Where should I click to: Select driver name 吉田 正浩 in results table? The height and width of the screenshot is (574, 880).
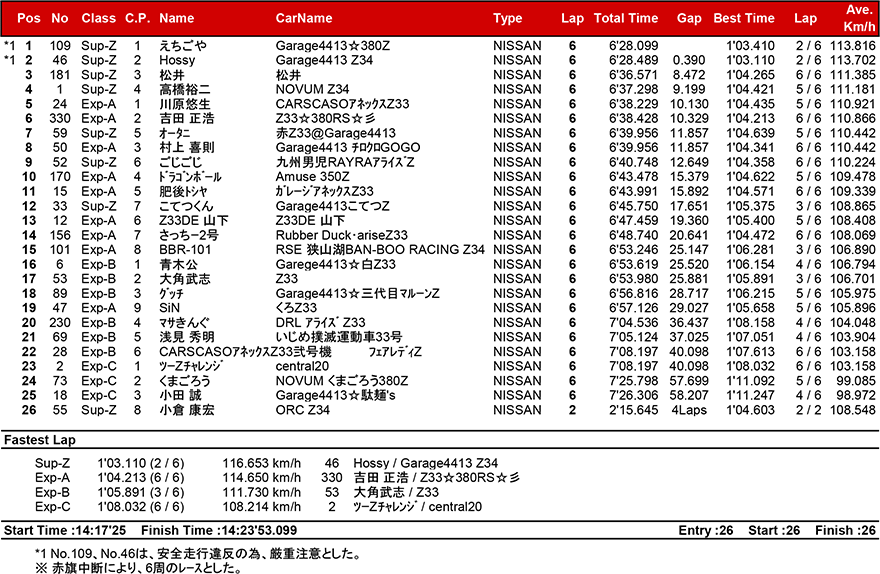[186, 118]
